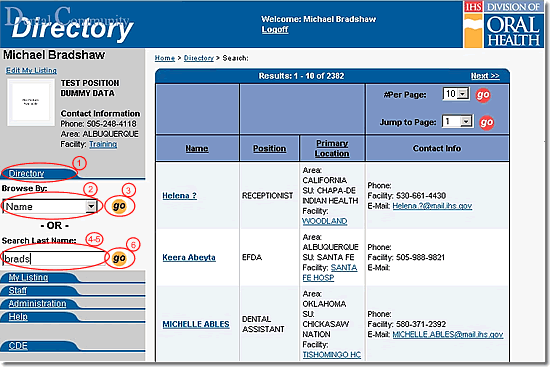
Task: Open the MICHELLE ABLES listing
Action: (196, 324)
